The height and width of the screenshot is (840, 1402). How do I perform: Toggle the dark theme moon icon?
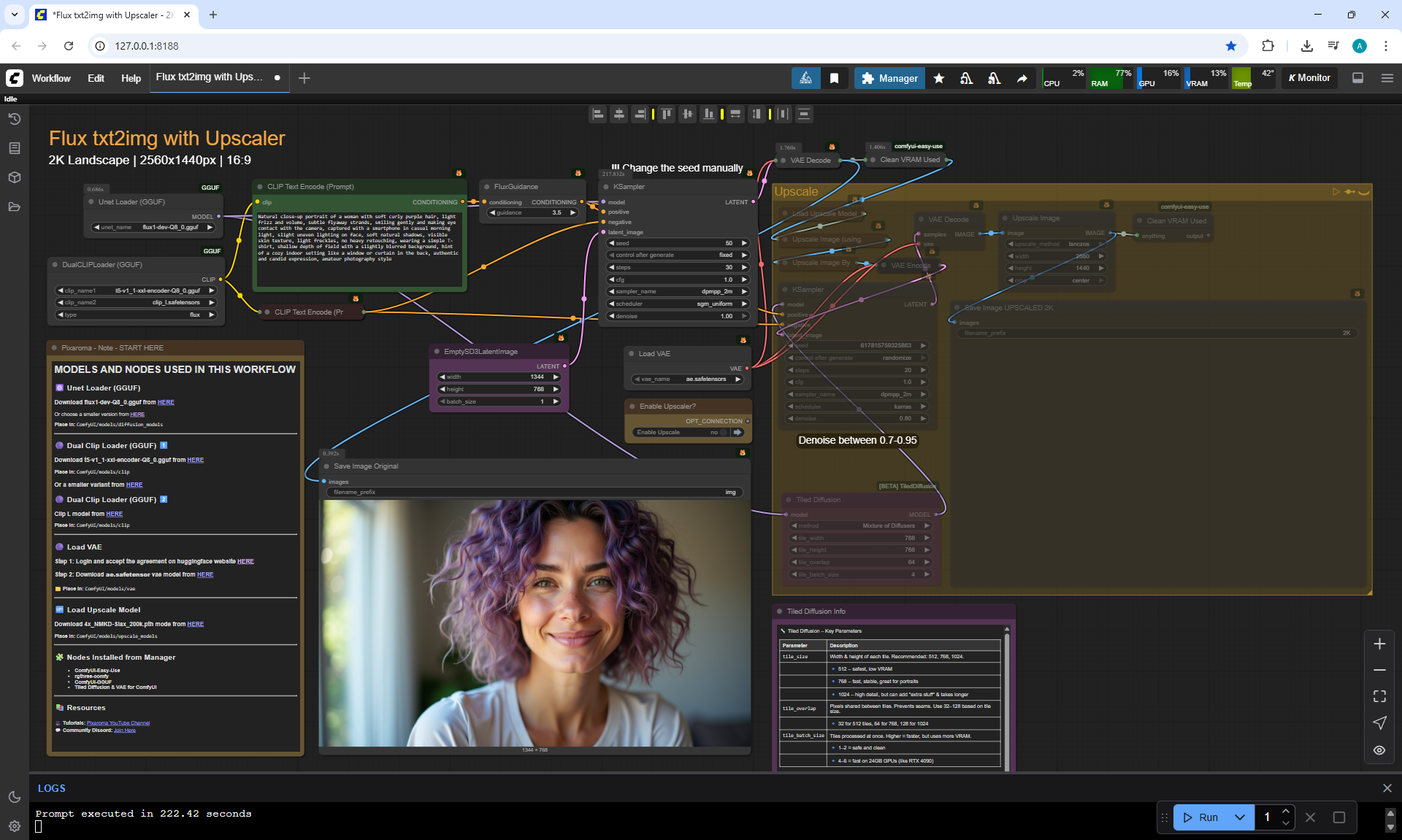click(15, 797)
